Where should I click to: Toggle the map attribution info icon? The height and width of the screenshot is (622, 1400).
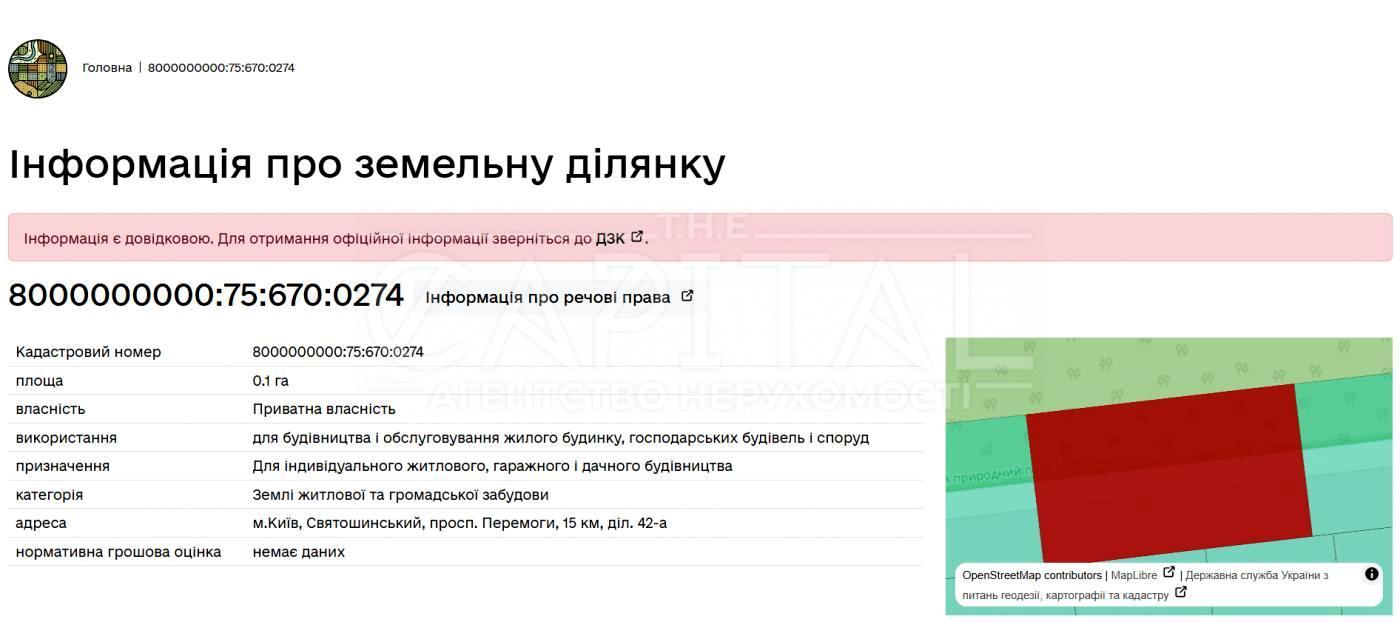tap(1371, 574)
